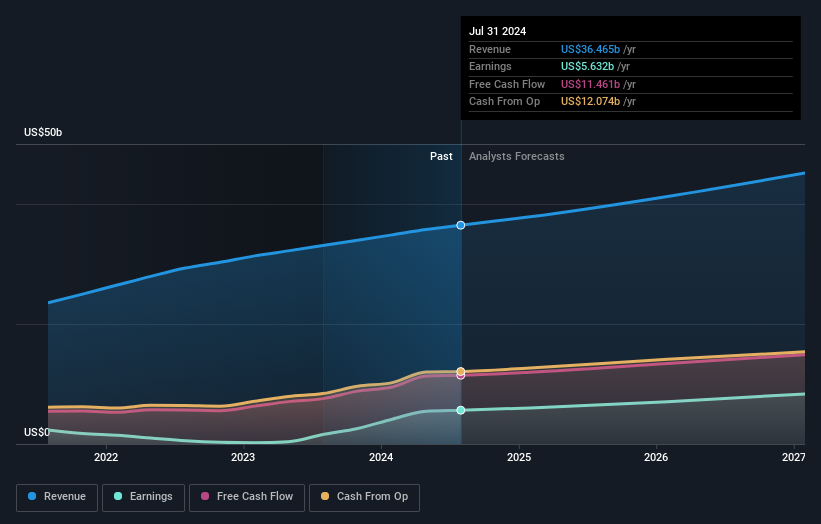
Task: Click the US$12.074b cash from op value
Action: tap(591, 102)
